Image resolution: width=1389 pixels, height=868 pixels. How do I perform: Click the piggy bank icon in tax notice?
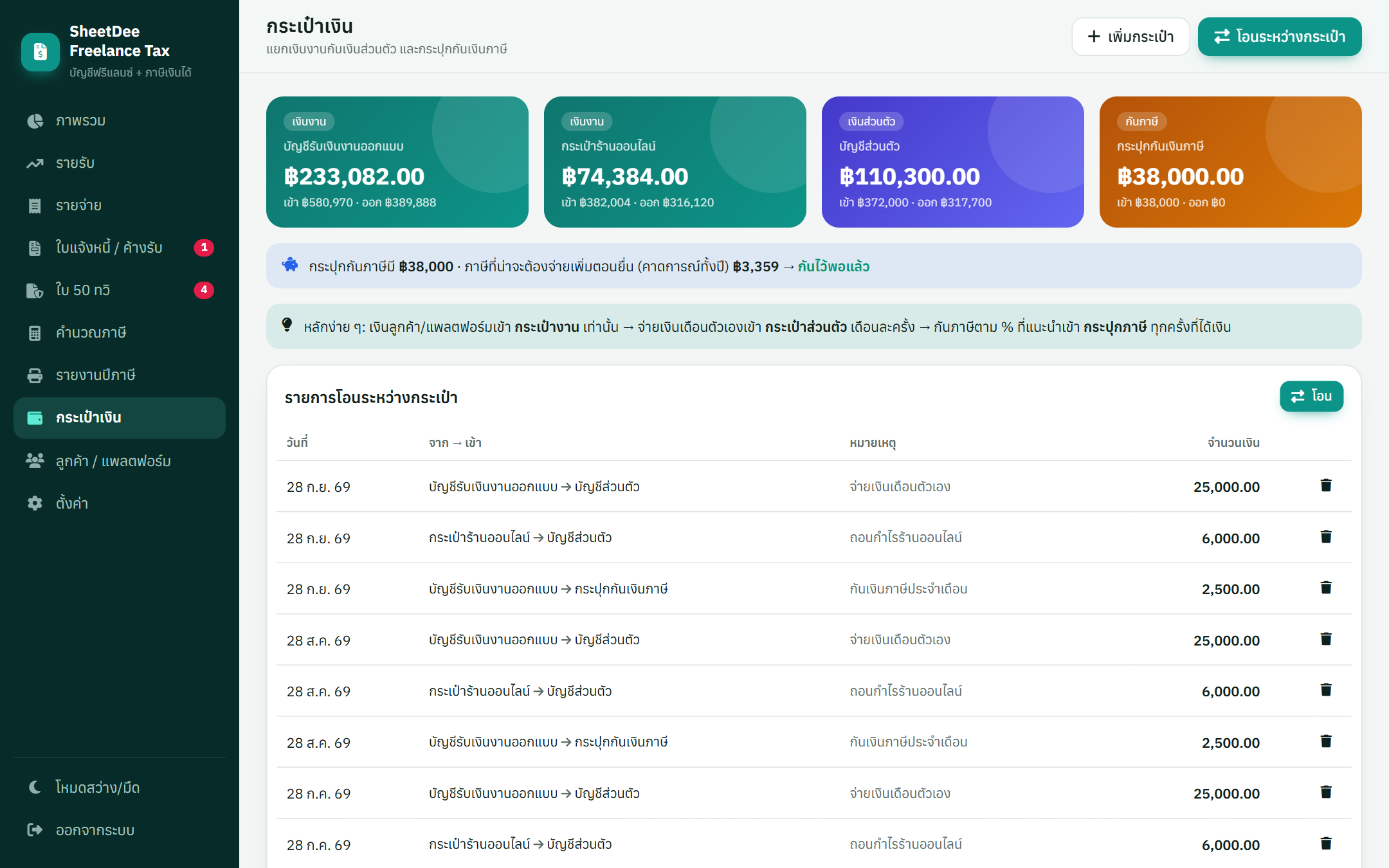click(290, 265)
